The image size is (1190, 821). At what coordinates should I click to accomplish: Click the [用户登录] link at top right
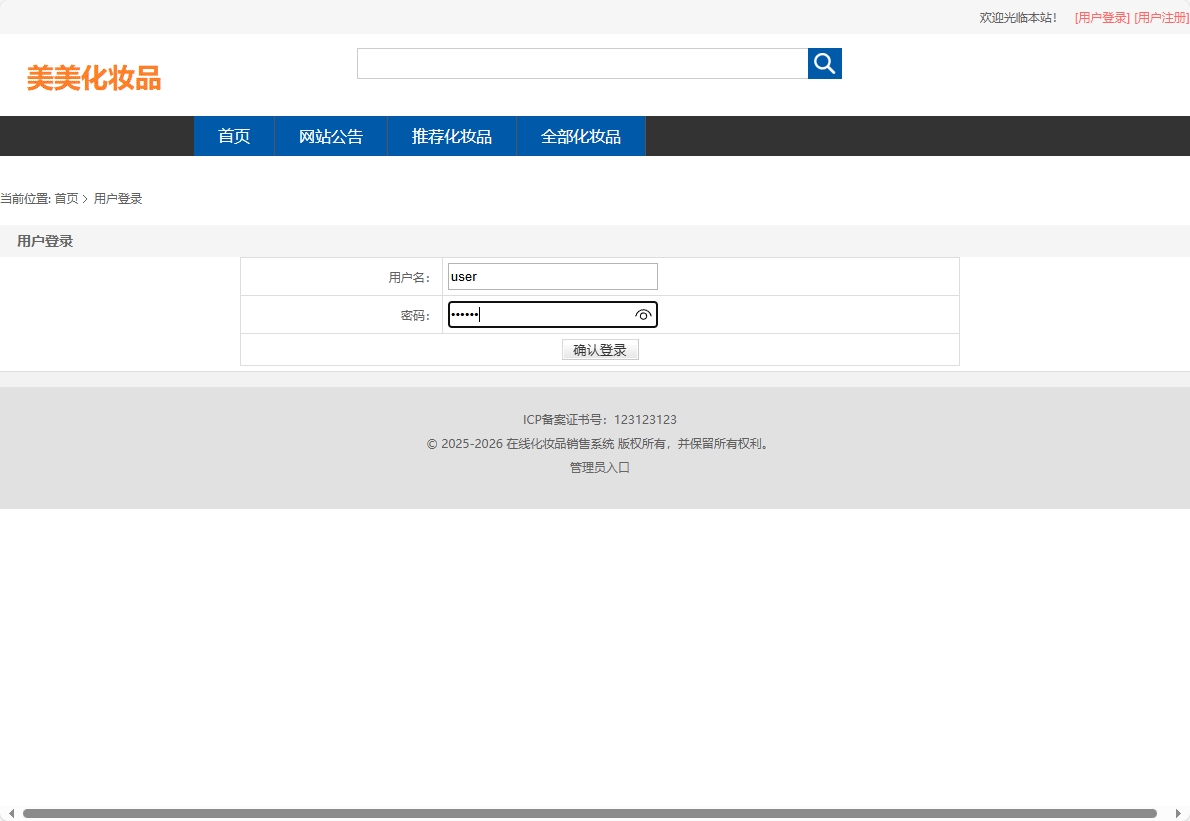click(x=1100, y=17)
